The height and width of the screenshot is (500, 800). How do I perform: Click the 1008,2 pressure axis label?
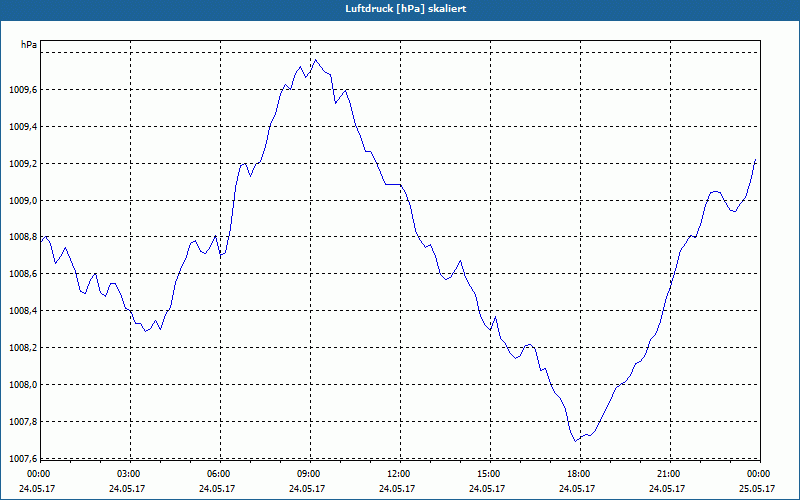pyautogui.click(x=20, y=348)
